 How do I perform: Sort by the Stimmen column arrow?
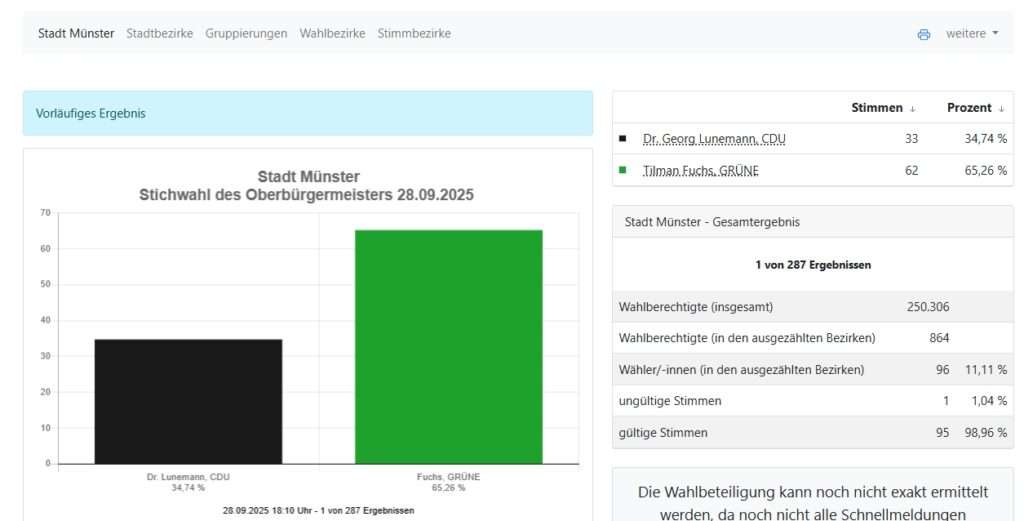tap(912, 108)
